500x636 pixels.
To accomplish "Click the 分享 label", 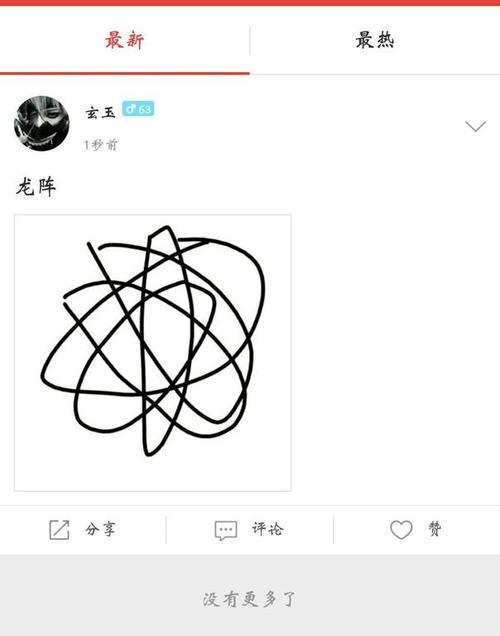I will 100,529.
